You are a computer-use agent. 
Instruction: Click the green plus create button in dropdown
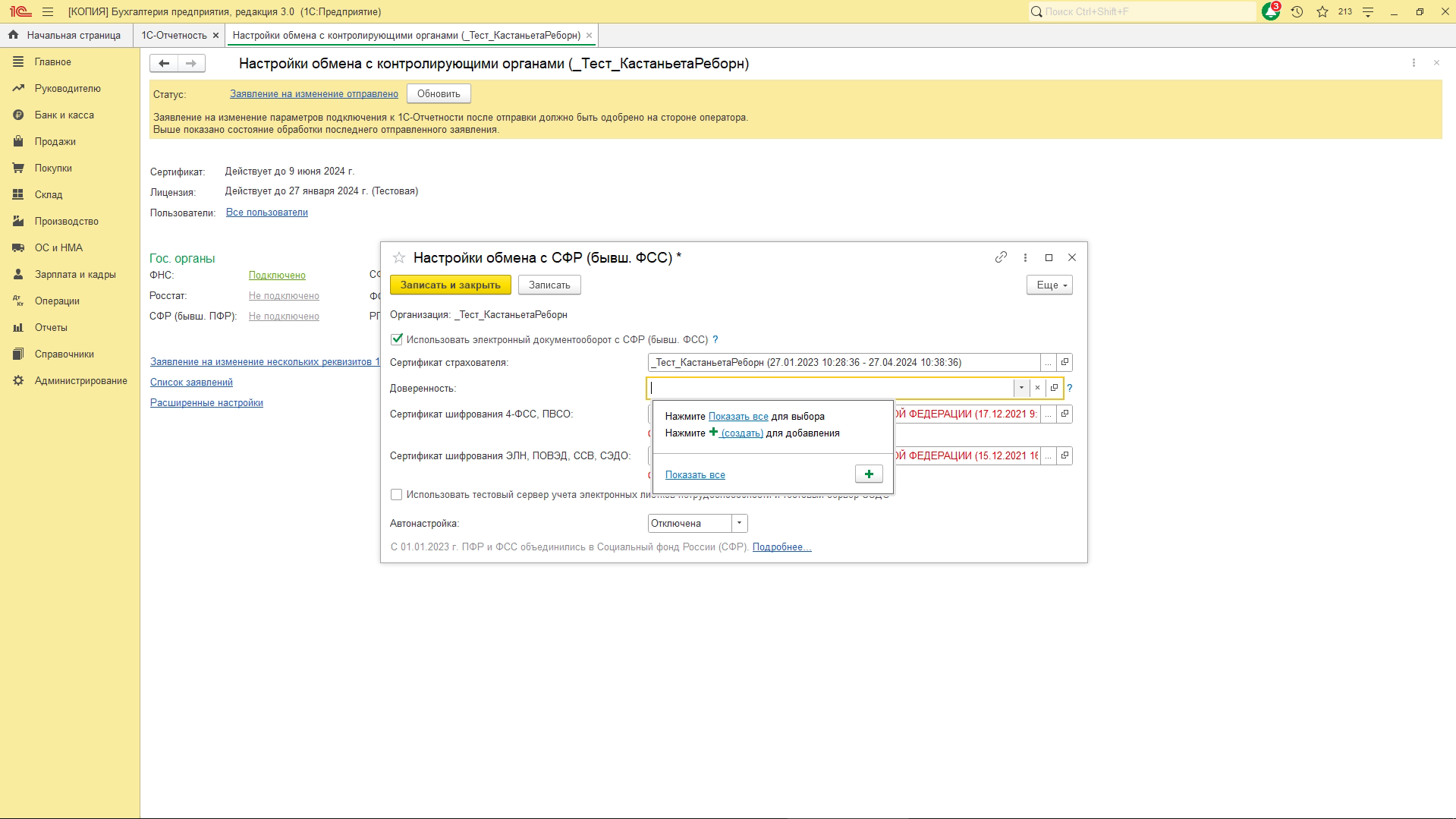tap(869, 474)
